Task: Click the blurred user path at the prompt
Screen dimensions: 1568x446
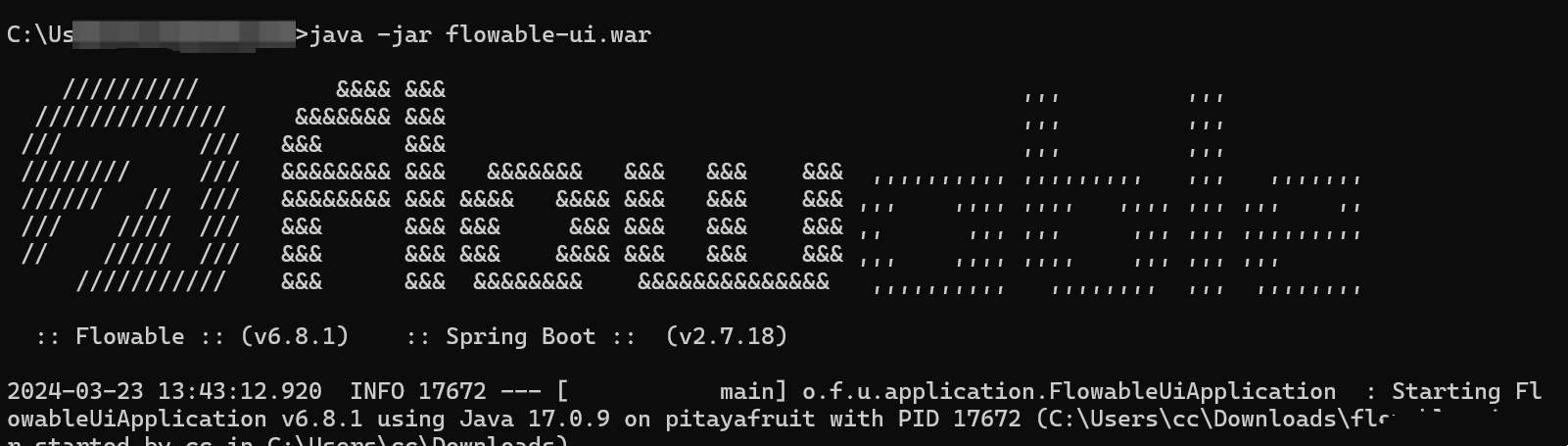Action: pos(184,35)
